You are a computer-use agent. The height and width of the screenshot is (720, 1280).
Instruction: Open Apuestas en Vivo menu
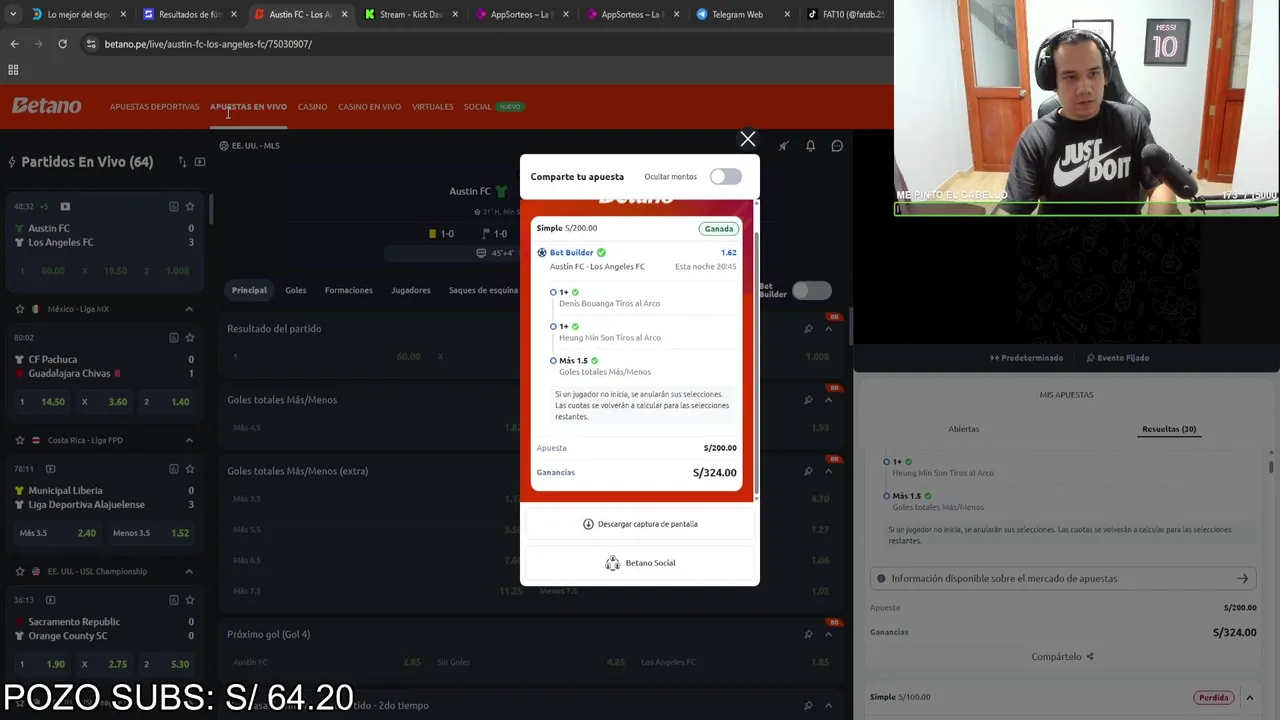point(248,107)
